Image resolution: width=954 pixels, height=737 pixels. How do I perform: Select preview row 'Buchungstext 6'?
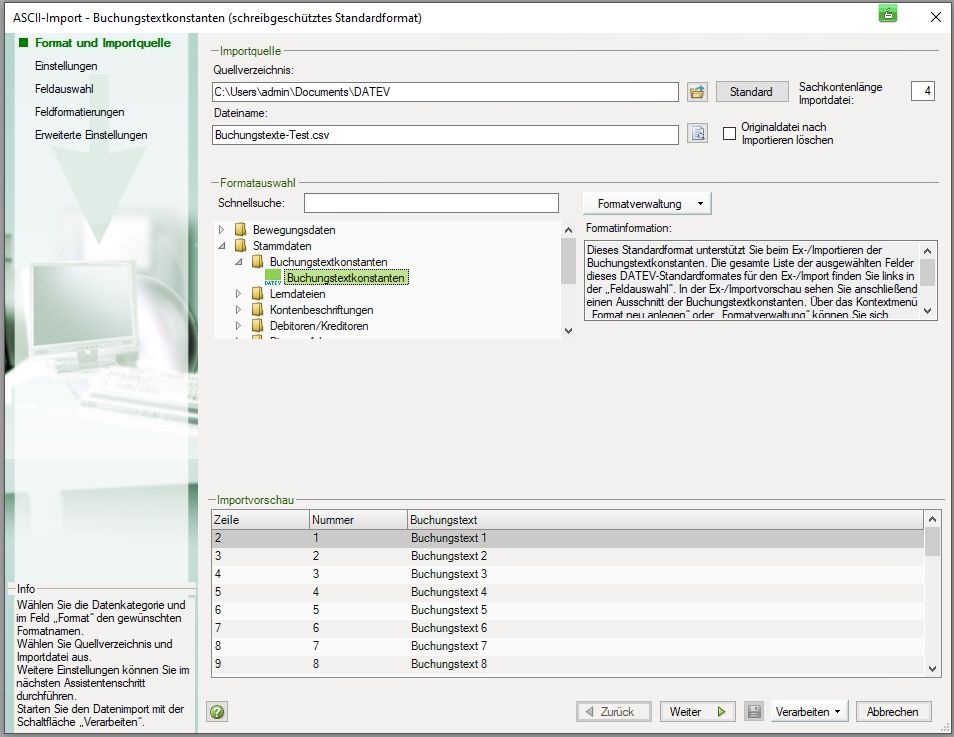click(567, 627)
